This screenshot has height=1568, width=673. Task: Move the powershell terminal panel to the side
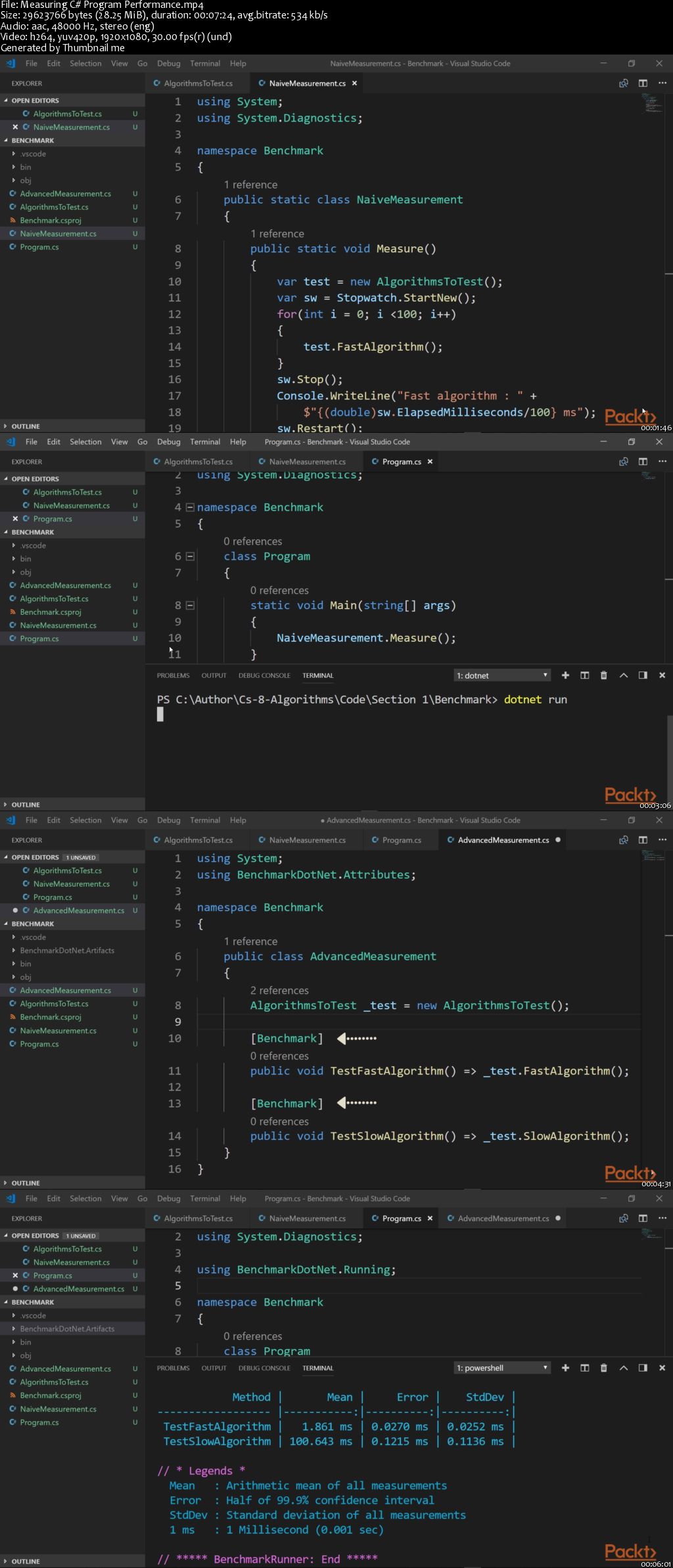[x=643, y=1368]
